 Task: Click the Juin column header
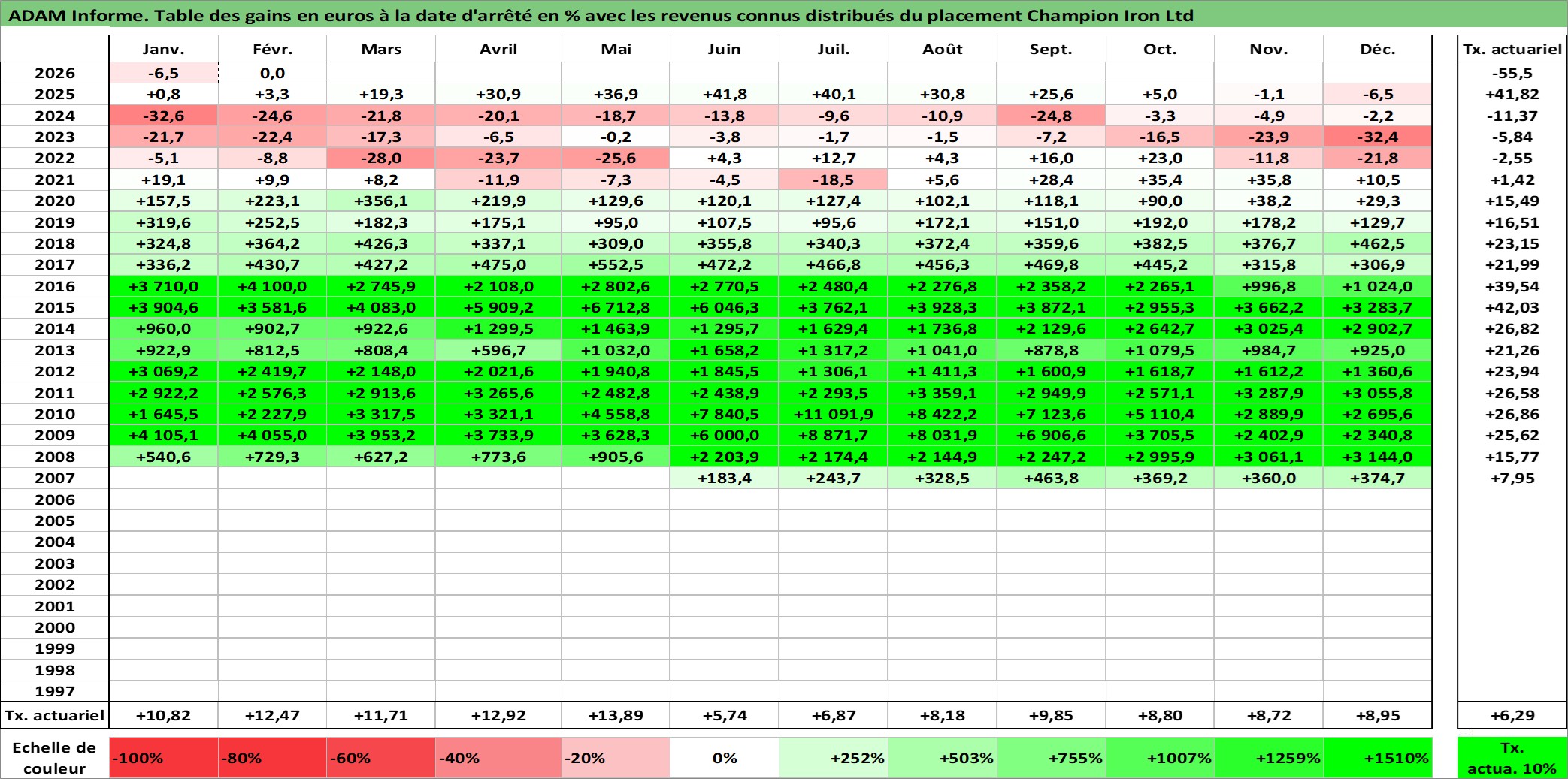tap(725, 49)
